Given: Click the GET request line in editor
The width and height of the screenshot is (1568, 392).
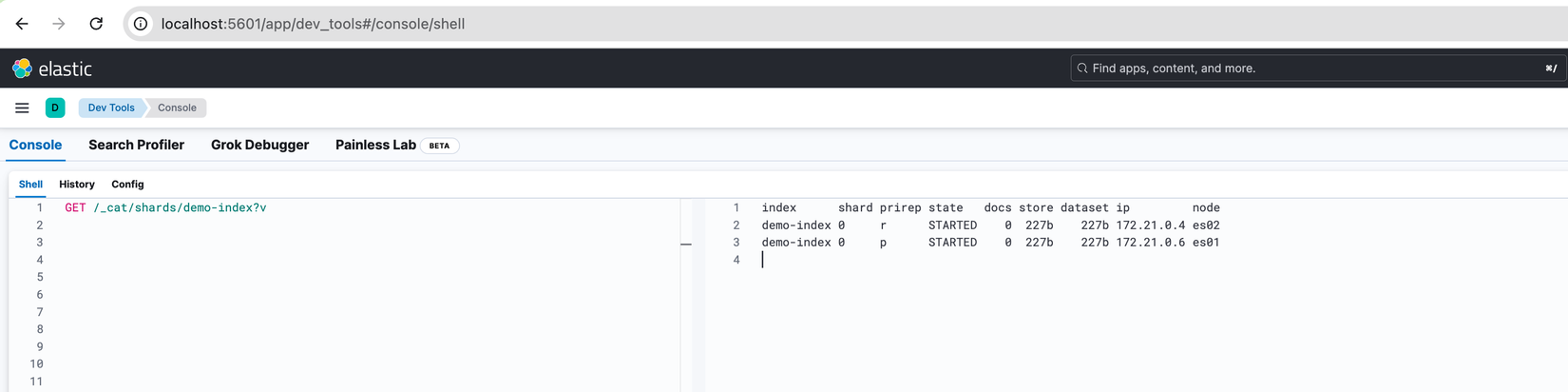Looking at the screenshot, I should (165, 207).
